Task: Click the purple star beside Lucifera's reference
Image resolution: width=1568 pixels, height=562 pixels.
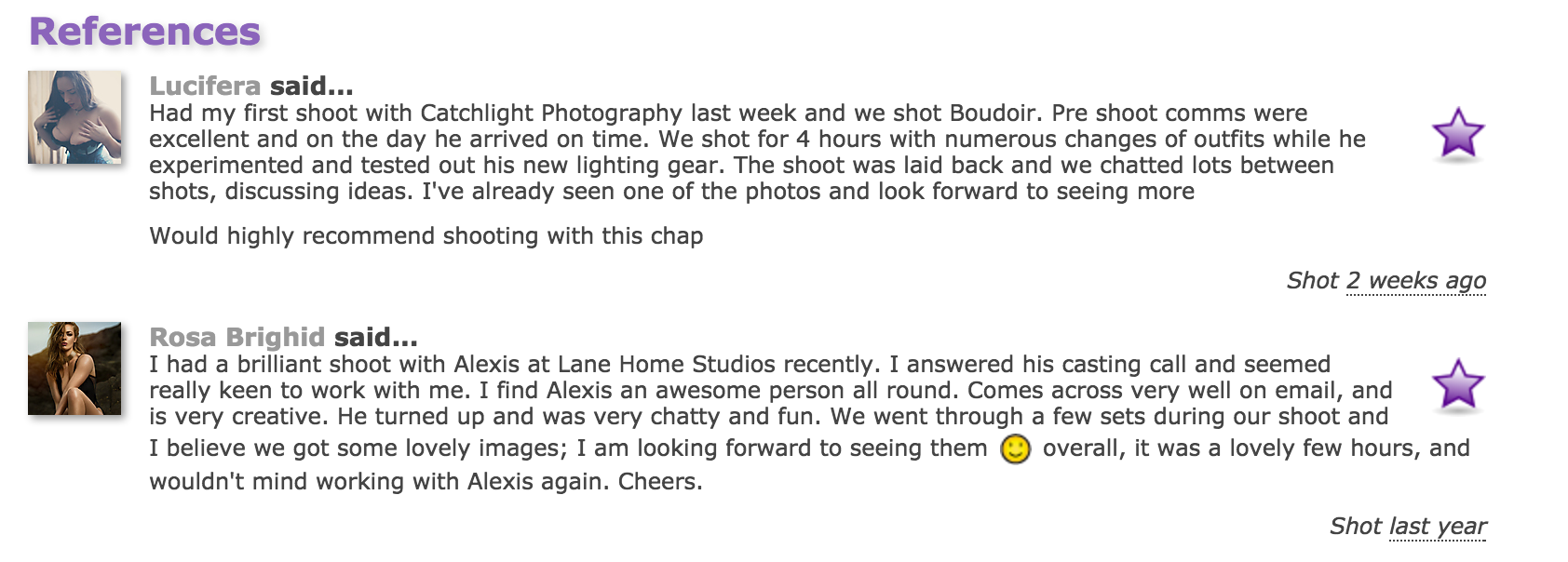Action: pos(1457,133)
